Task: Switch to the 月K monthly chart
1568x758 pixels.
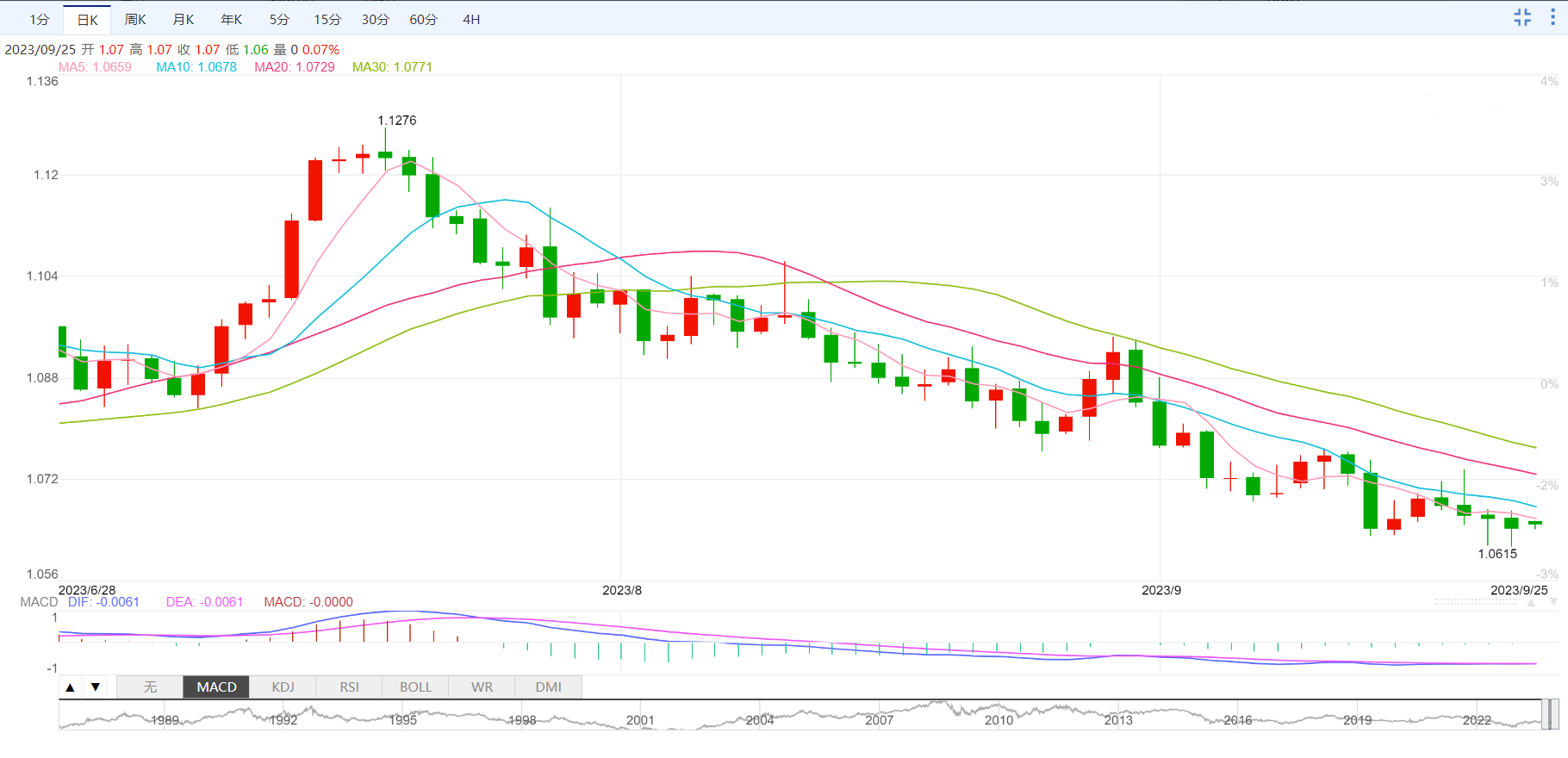Action: [184, 19]
